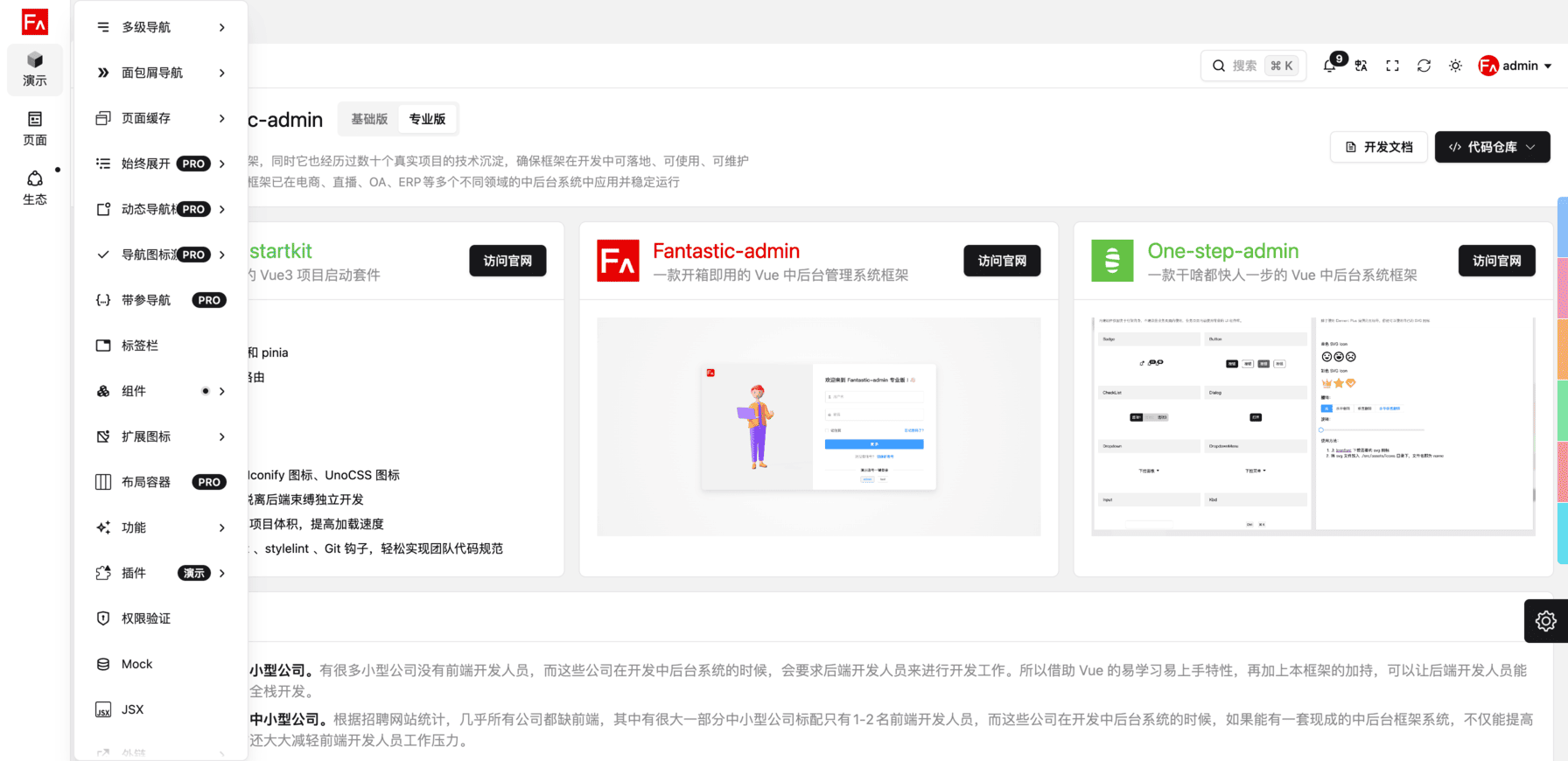Click the notification bell icon
Screen dimensions: 1568x761
click(1330, 66)
